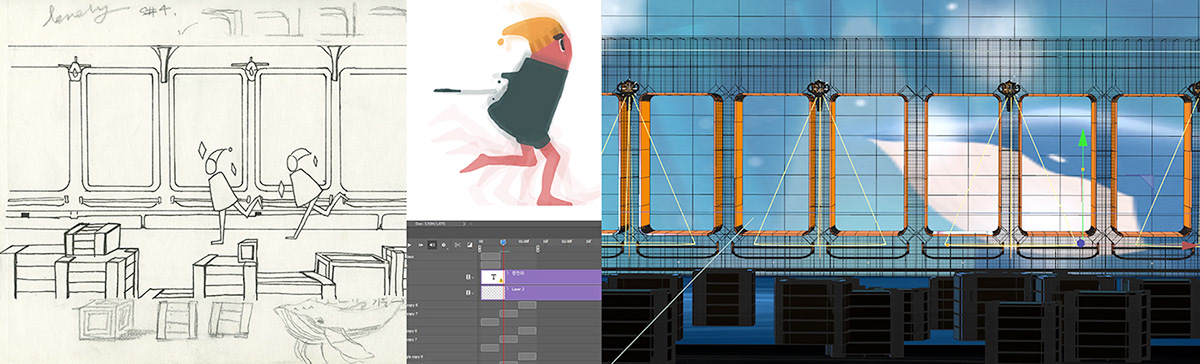Click the work area start handle
This screenshot has width=1200, height=364.
click(x=480, y=249)
